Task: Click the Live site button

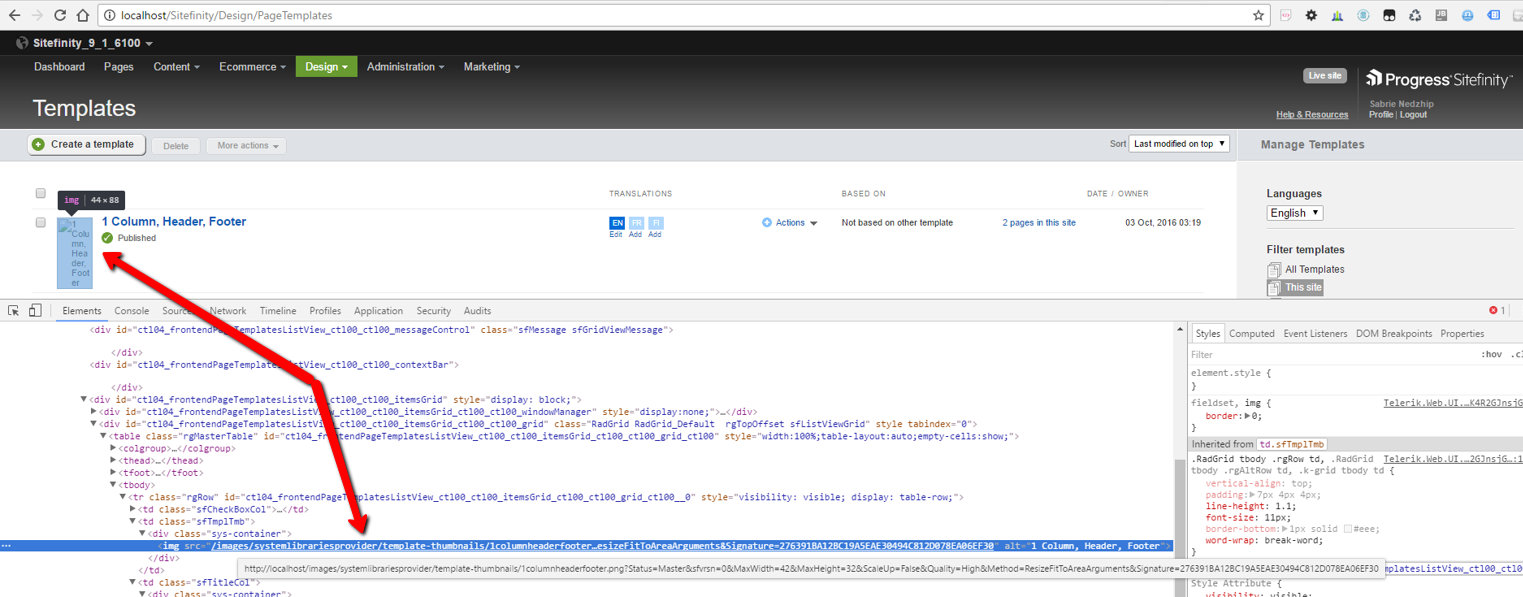Action: point(1324,76)
